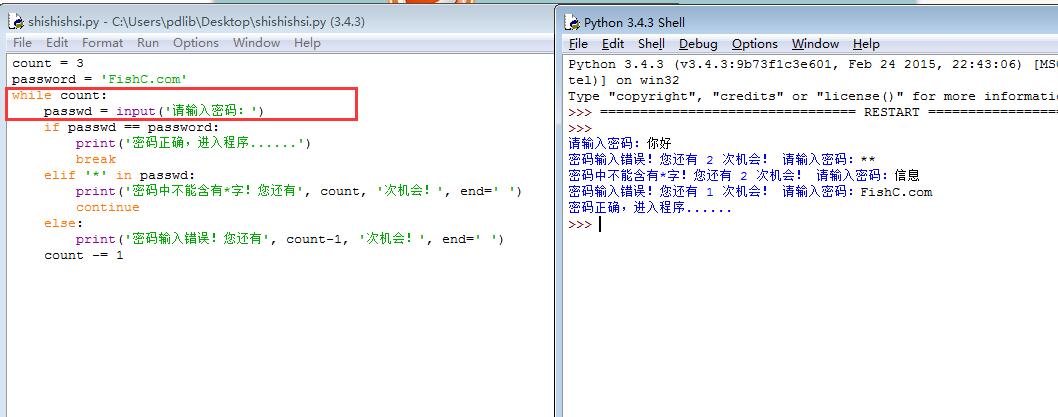1058x417 pixels.
Task: Open the Python Shell's Options menu
Action: click(754, 44)
